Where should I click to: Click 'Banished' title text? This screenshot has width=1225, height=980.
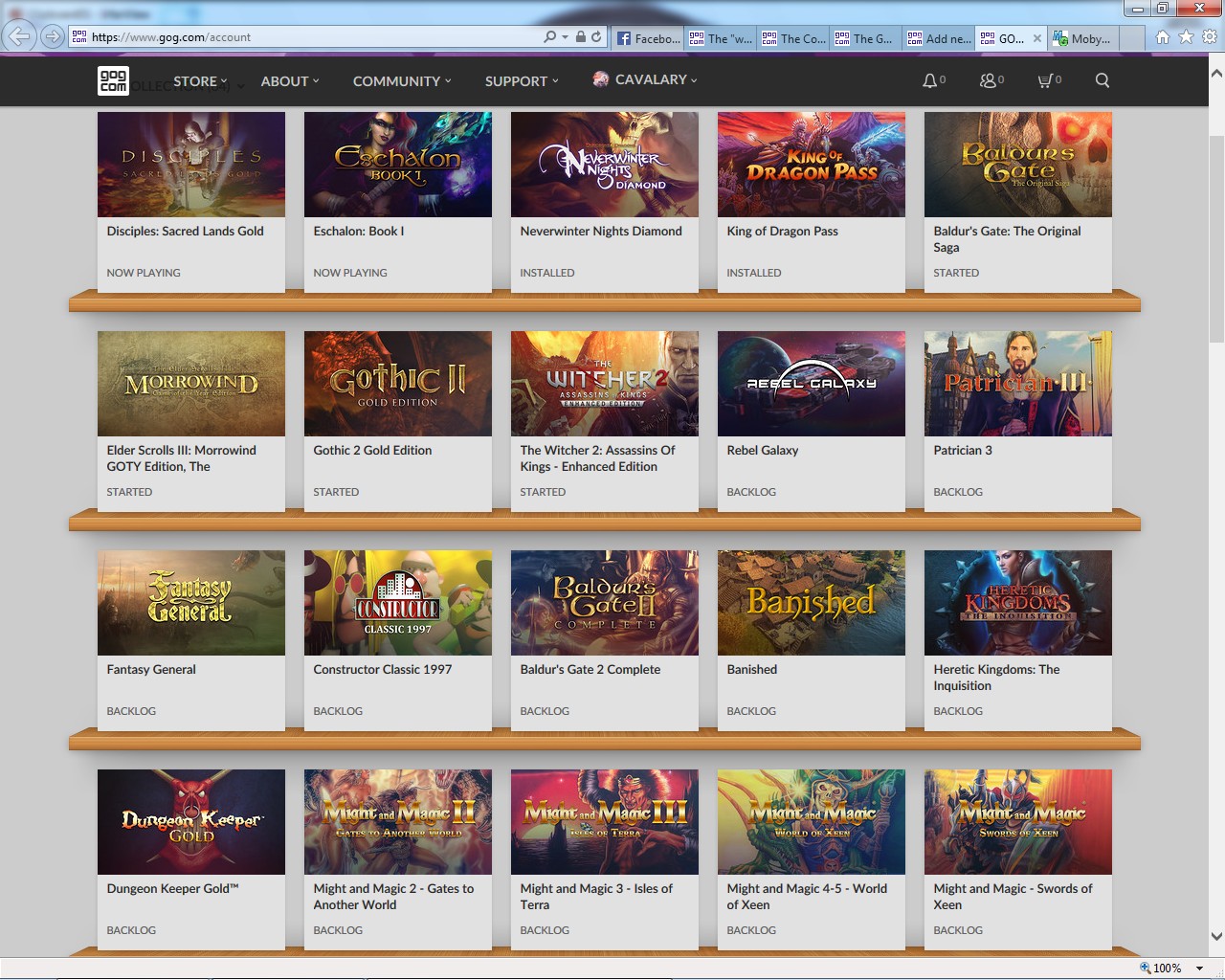752,670
